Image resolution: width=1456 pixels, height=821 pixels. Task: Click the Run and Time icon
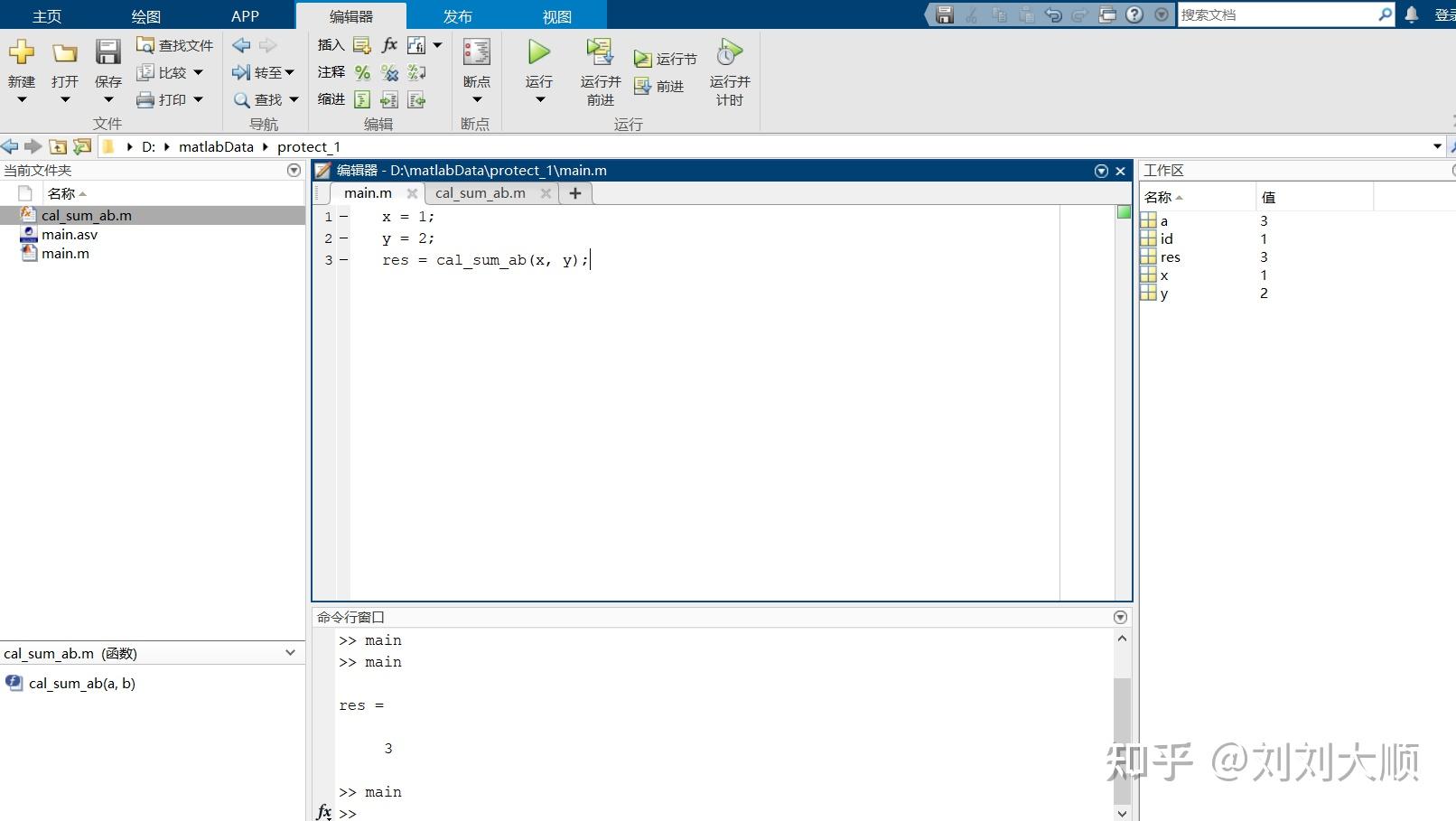point(729,53)
